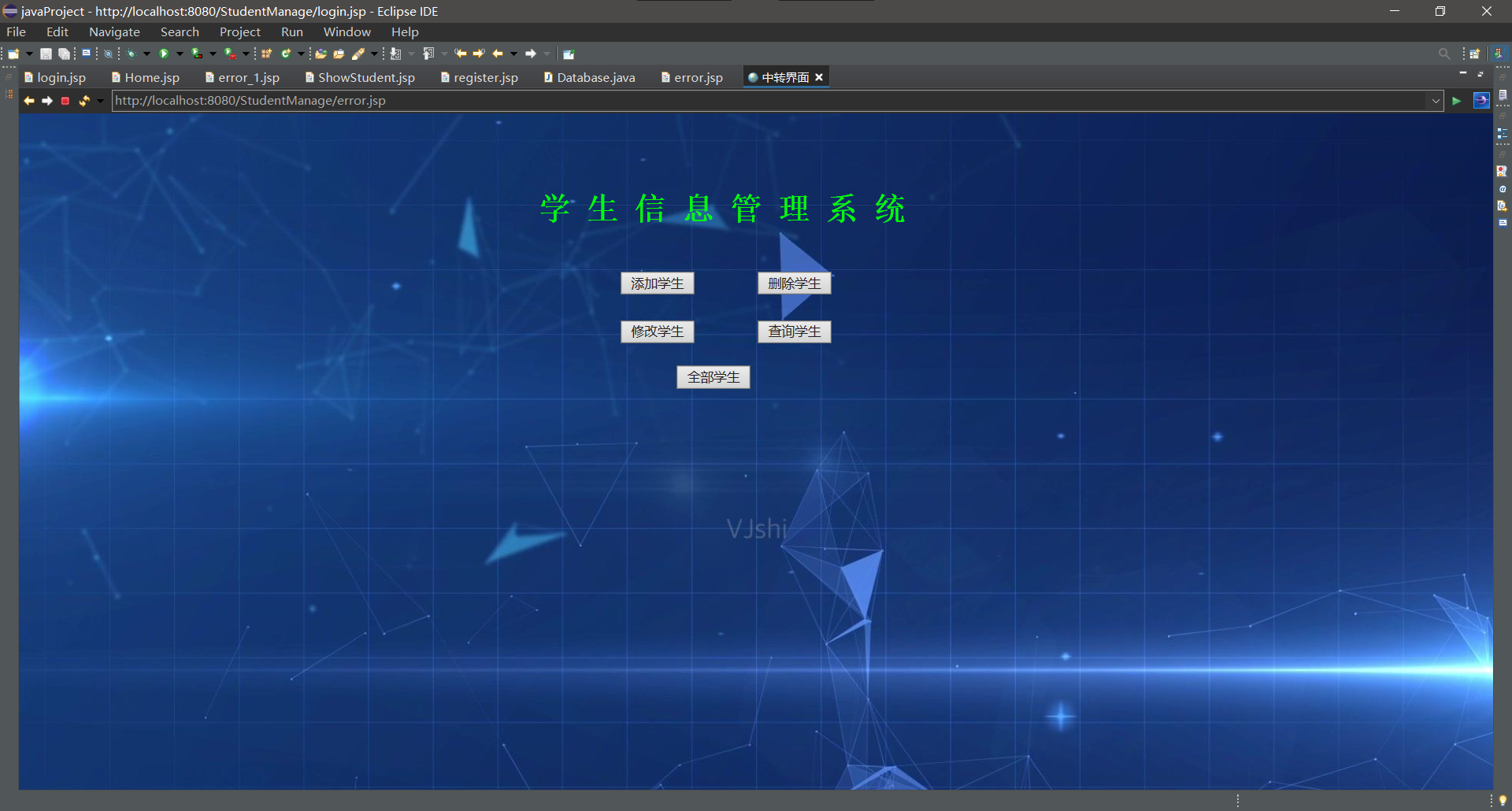Click 添加学生 button

pyautogui.click(x=658, y=283)
